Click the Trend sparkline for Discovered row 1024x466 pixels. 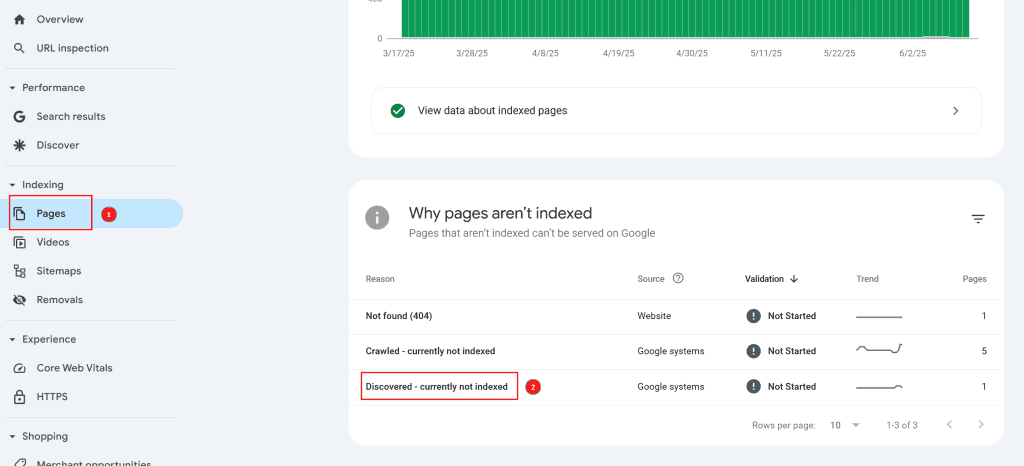pos(879,388)
